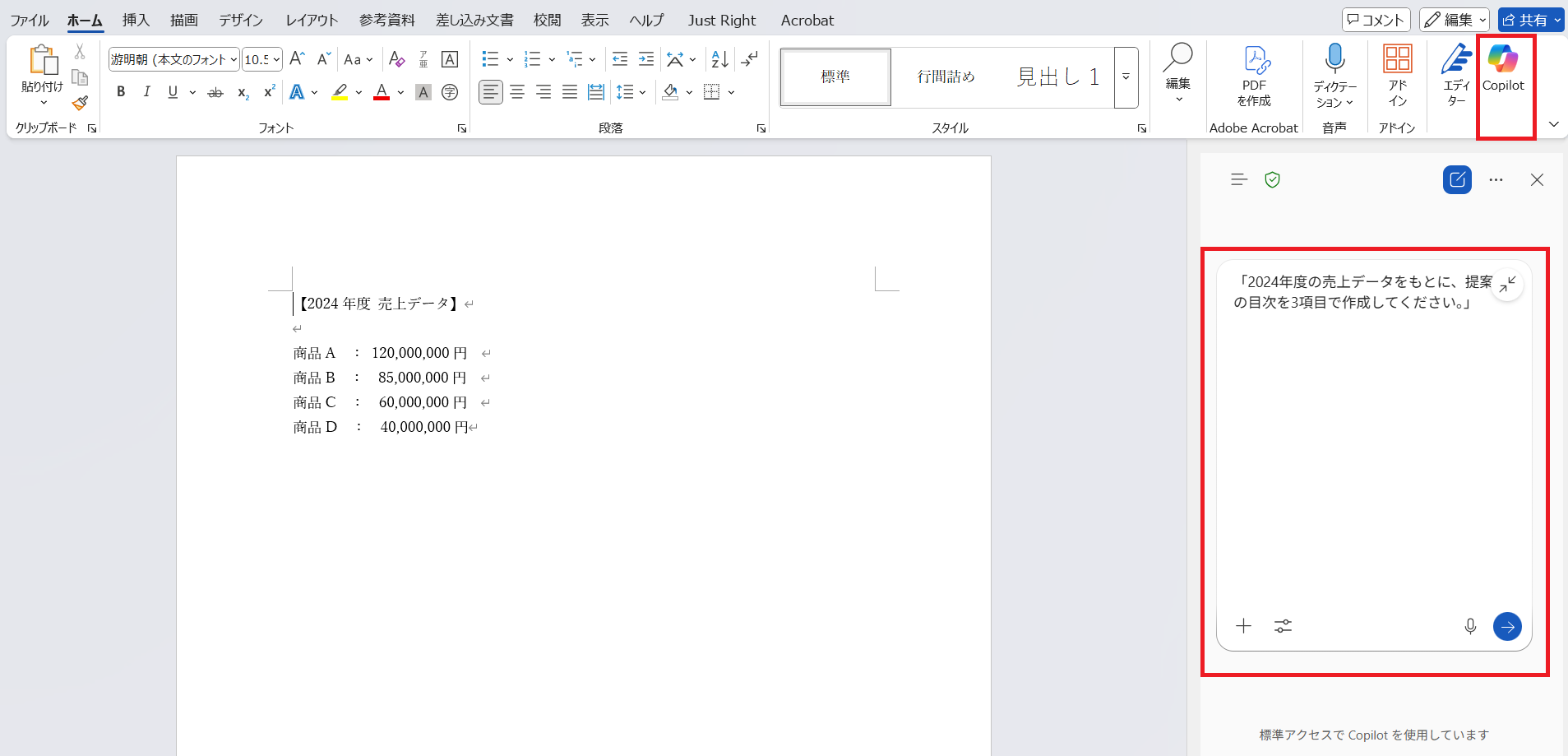Open the font size dropdown
This screenshot has width=1568, height=756.
click(x=276, y=59)
